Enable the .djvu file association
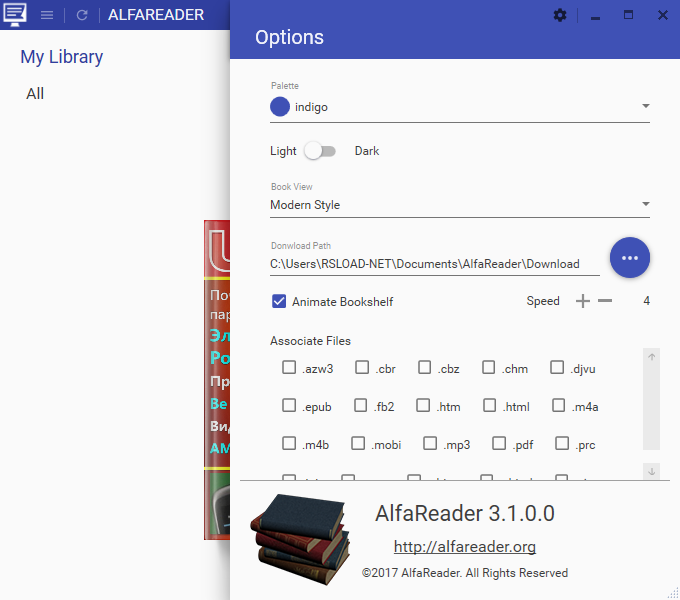Screen dimensions: 680x600 point(557,367)
